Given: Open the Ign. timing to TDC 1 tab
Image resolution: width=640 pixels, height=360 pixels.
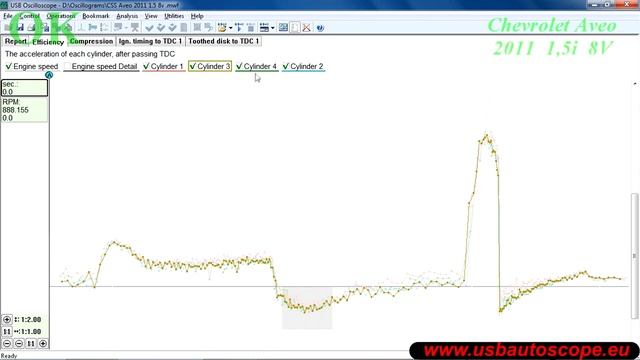Looking at the screenshot, I should tap(150, 41).
